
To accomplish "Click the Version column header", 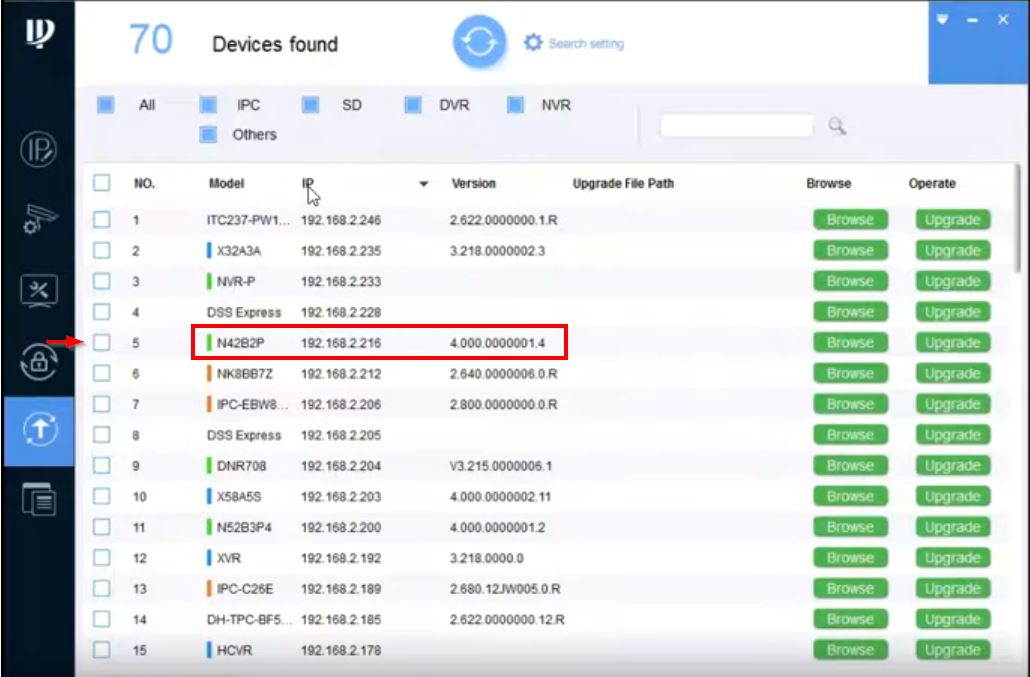I will [x=473, y=183].
